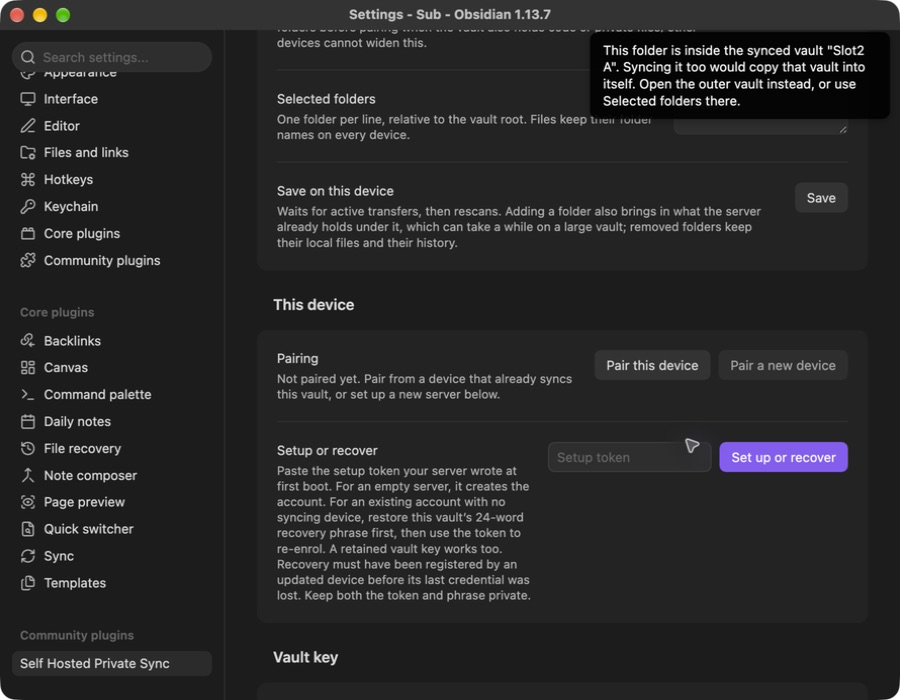900x700 pixels.
Task: Click into the Search settings field
Action: pos(112,57)
